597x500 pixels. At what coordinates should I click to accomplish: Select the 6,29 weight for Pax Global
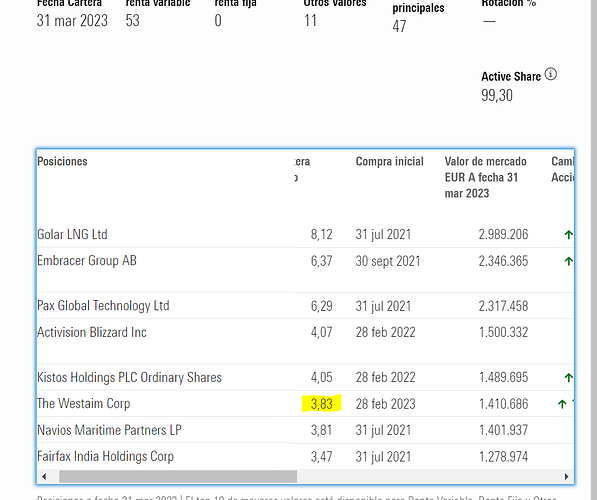[x=322, y=306]
